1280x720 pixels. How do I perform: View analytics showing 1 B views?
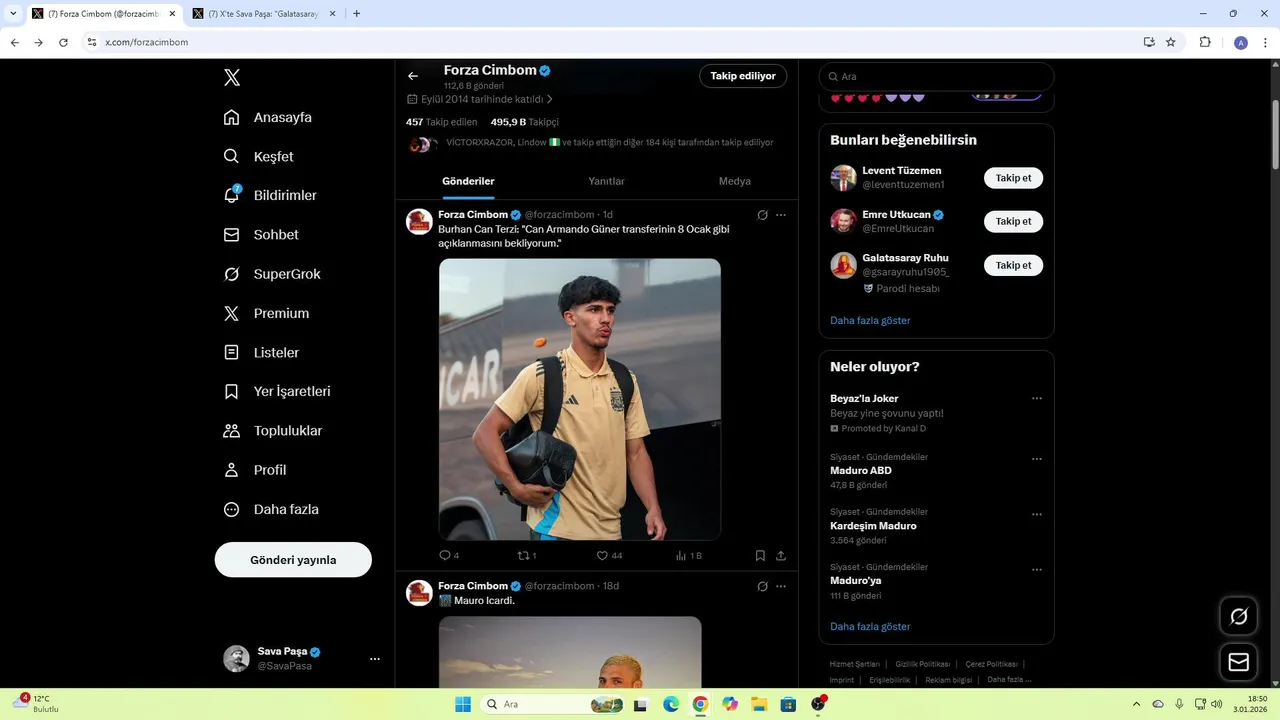pos(689,556)
